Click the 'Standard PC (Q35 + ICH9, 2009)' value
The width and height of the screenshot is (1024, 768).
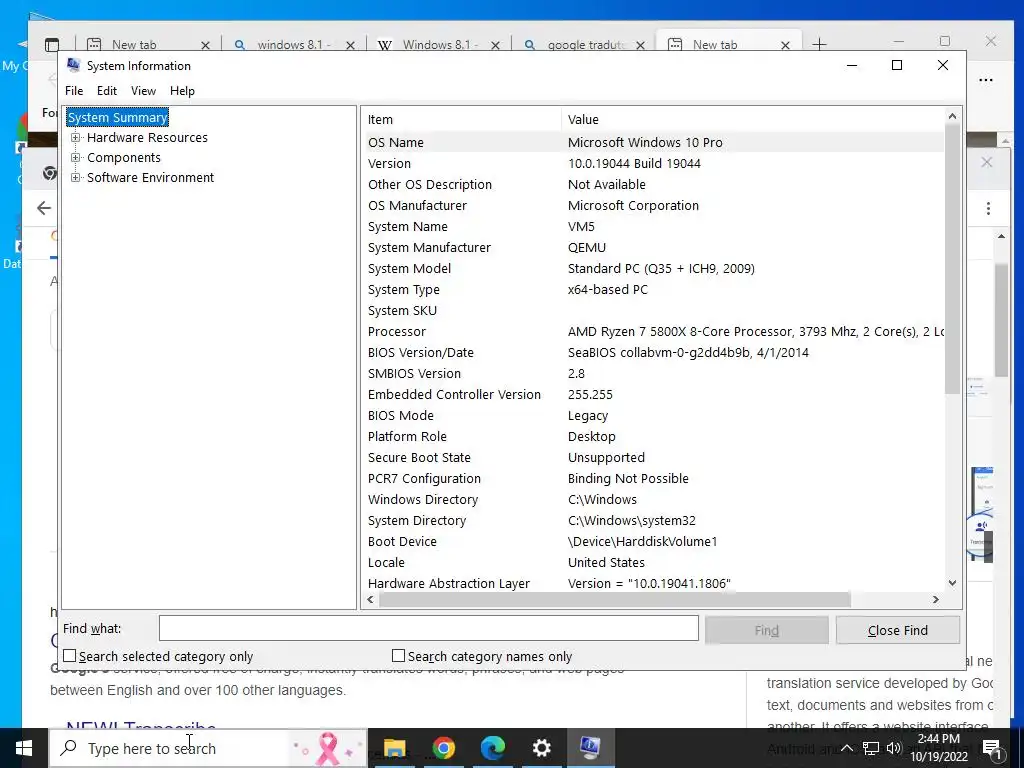(x=661, y=268)
